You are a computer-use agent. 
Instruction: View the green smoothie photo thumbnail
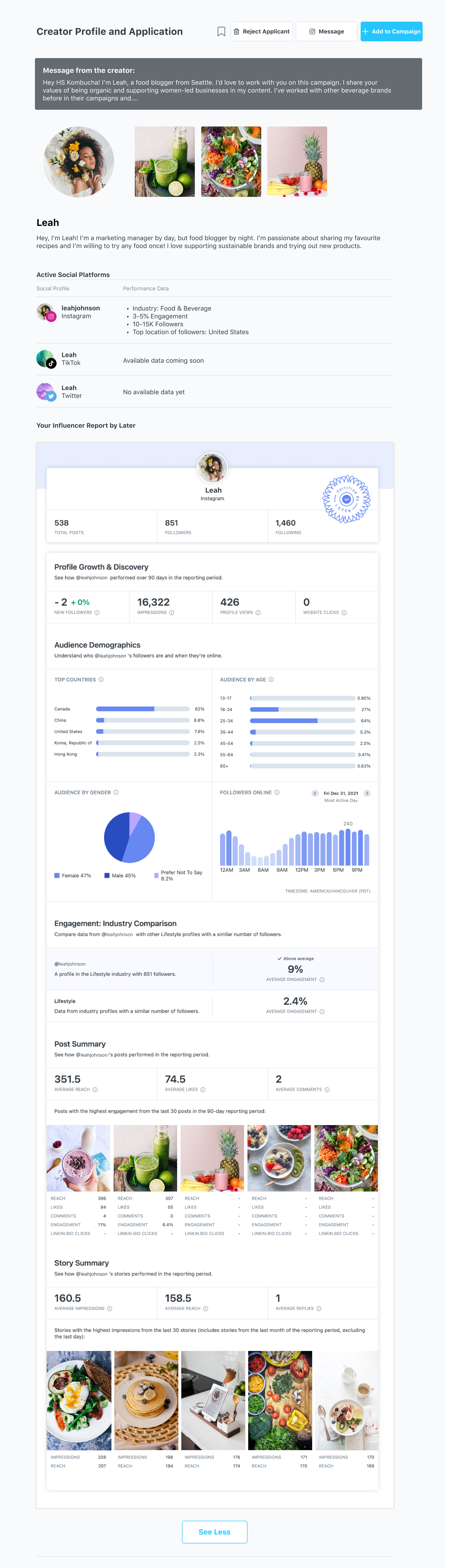(165, 162)
